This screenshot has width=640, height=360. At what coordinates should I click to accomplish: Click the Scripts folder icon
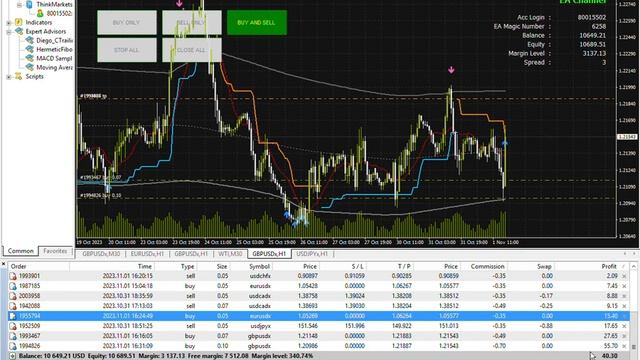pos(18,76)
